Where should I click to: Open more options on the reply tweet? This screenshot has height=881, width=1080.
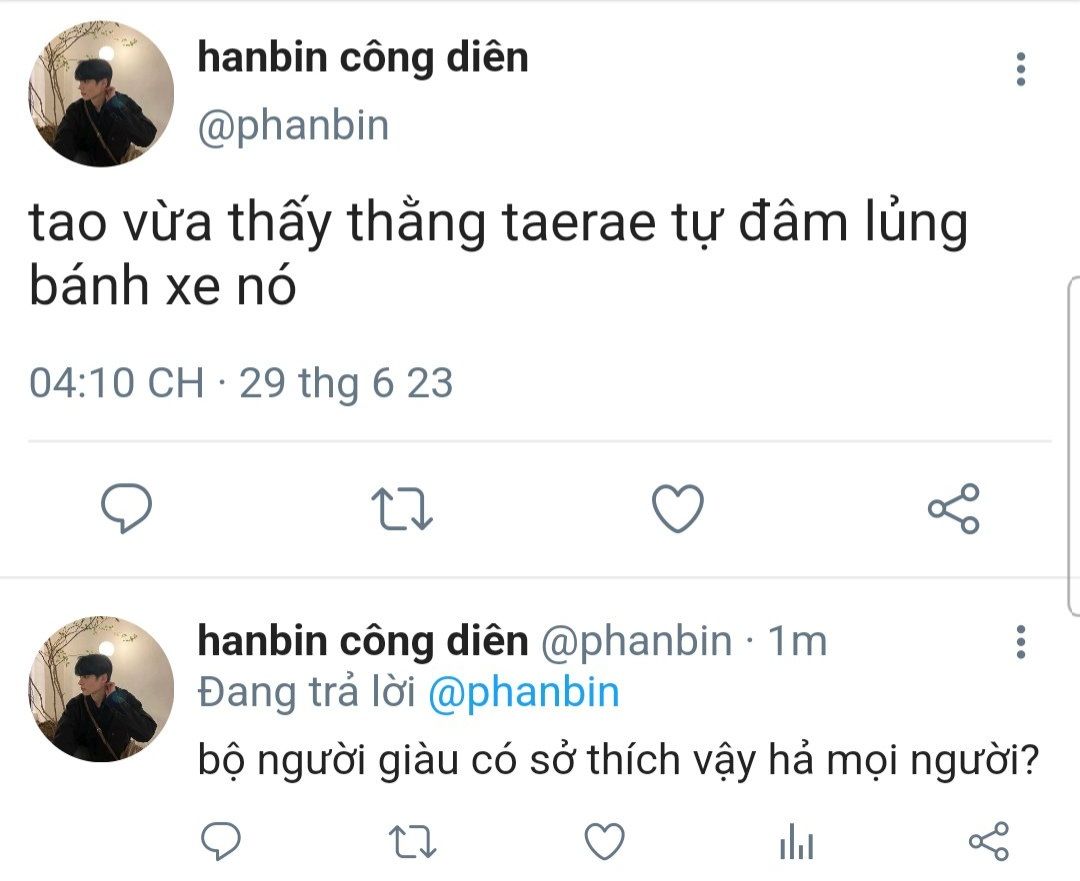click(1021, 642)
